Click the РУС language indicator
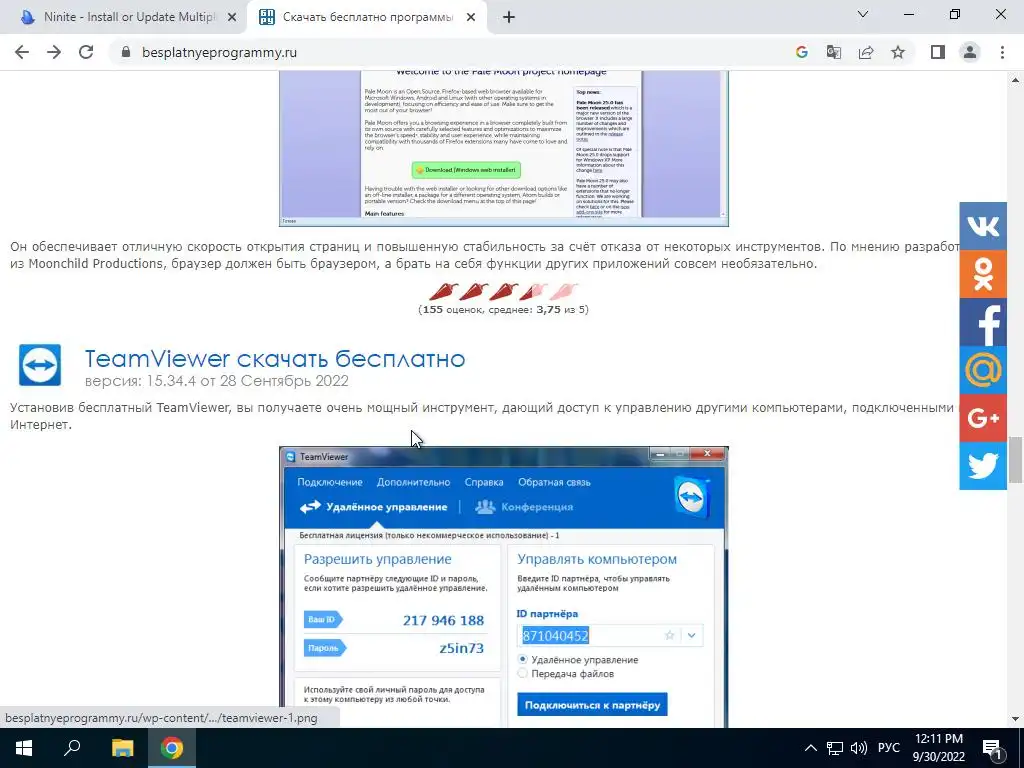The width and height of the screenshot is (1024, 768). tap(889, 748)
